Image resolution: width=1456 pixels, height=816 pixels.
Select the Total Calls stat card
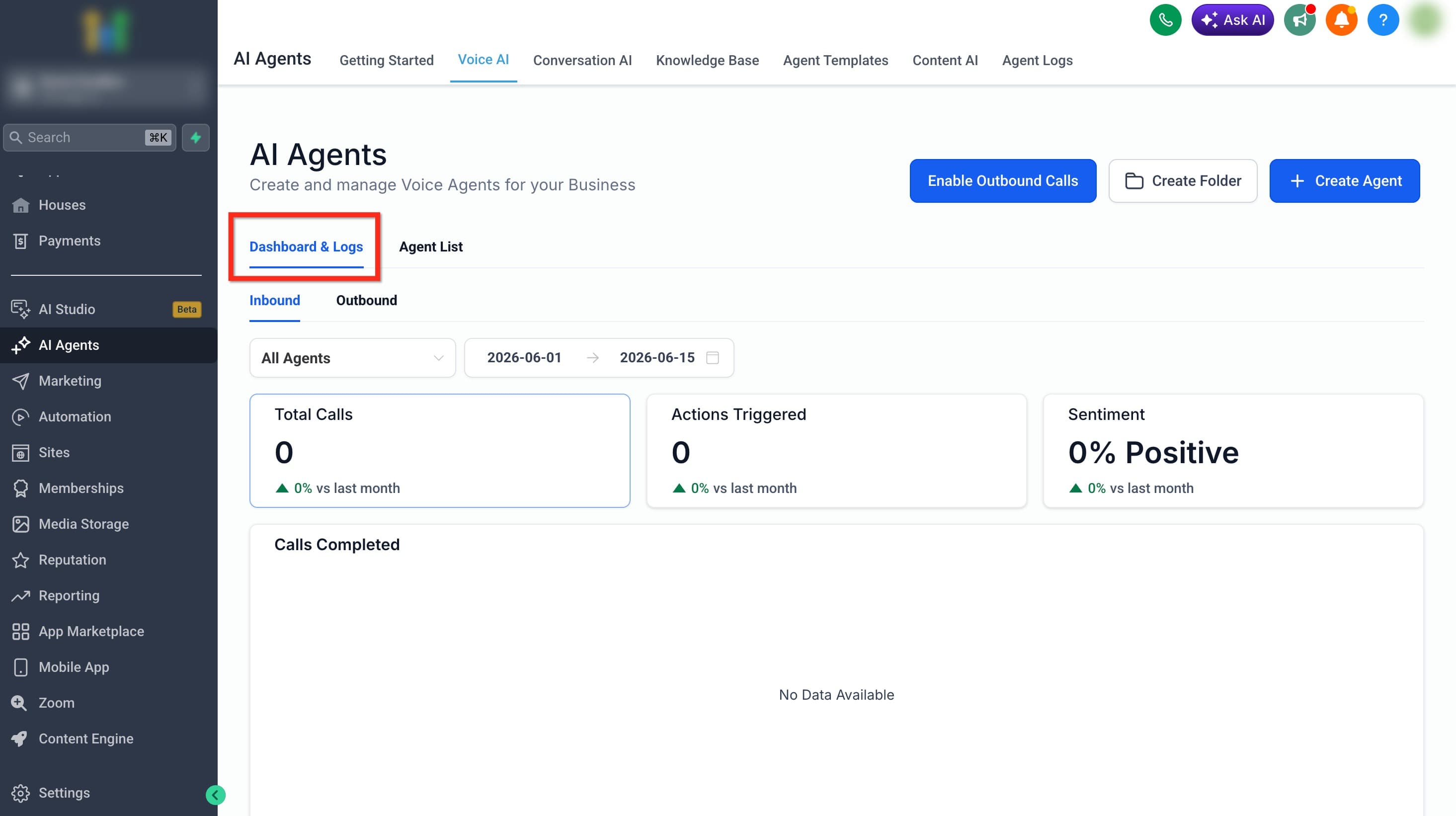440,451
